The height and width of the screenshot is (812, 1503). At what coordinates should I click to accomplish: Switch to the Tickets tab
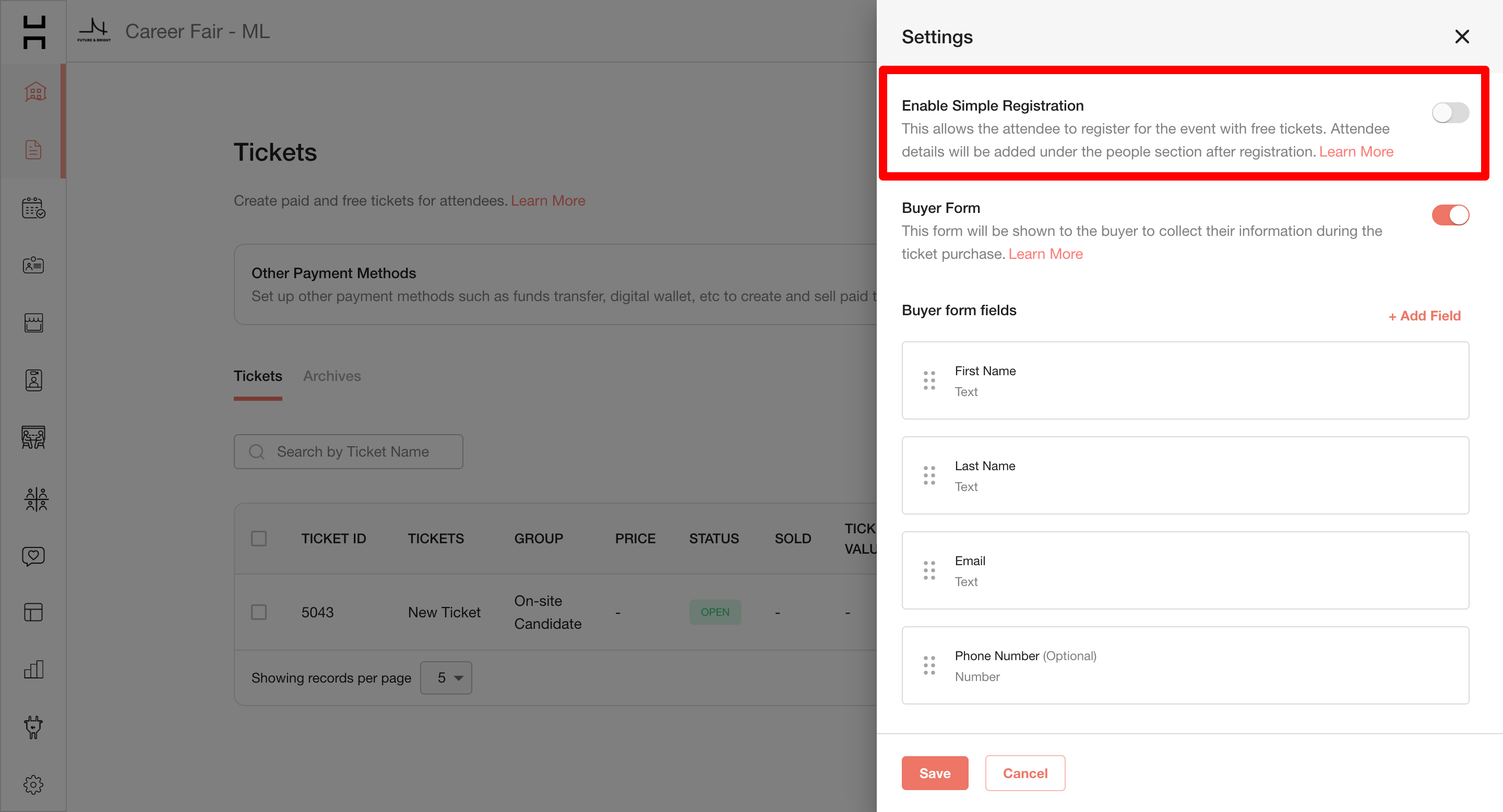coord(258,376)
